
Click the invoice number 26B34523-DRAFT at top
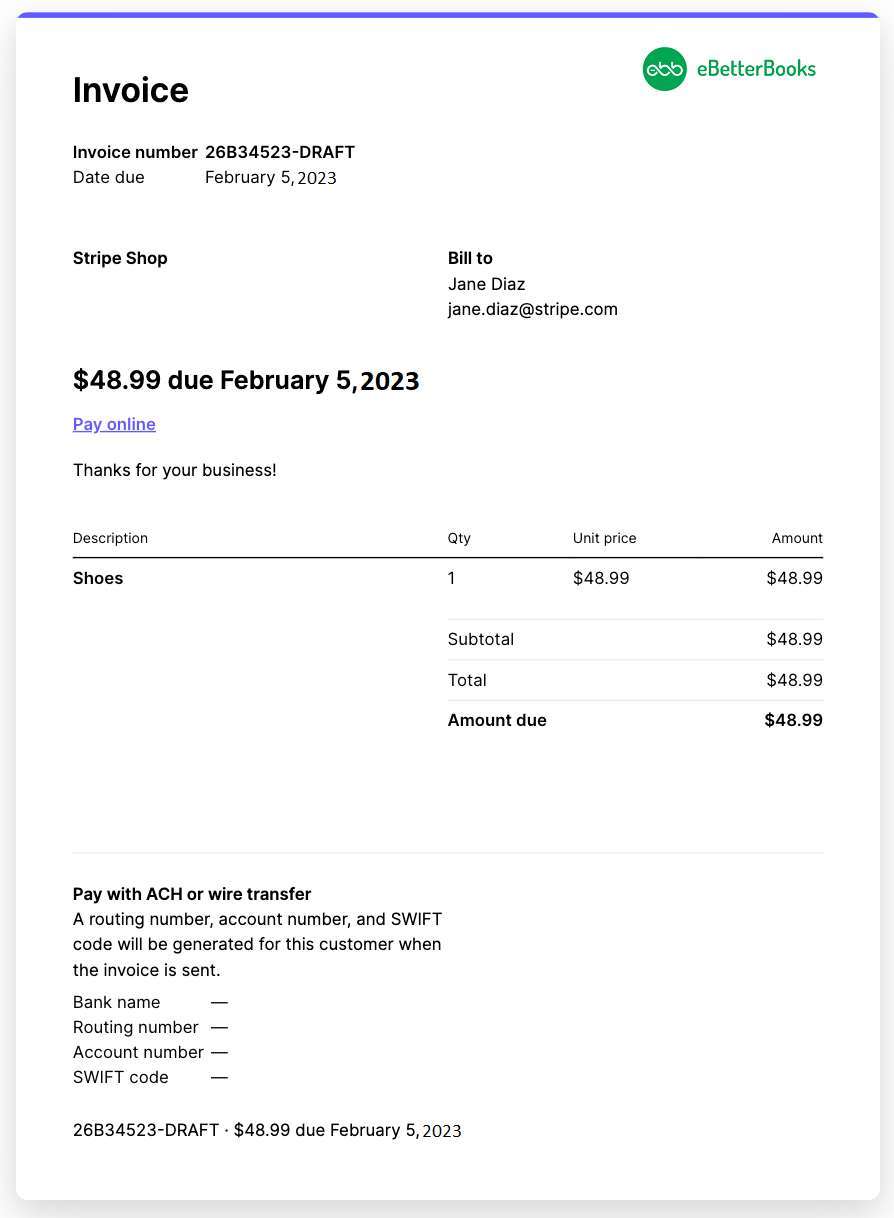click(280, 152)
